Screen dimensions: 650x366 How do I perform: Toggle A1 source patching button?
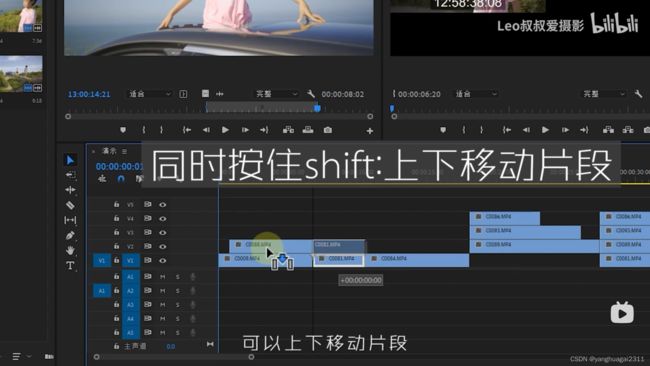(x=102, y=291)
